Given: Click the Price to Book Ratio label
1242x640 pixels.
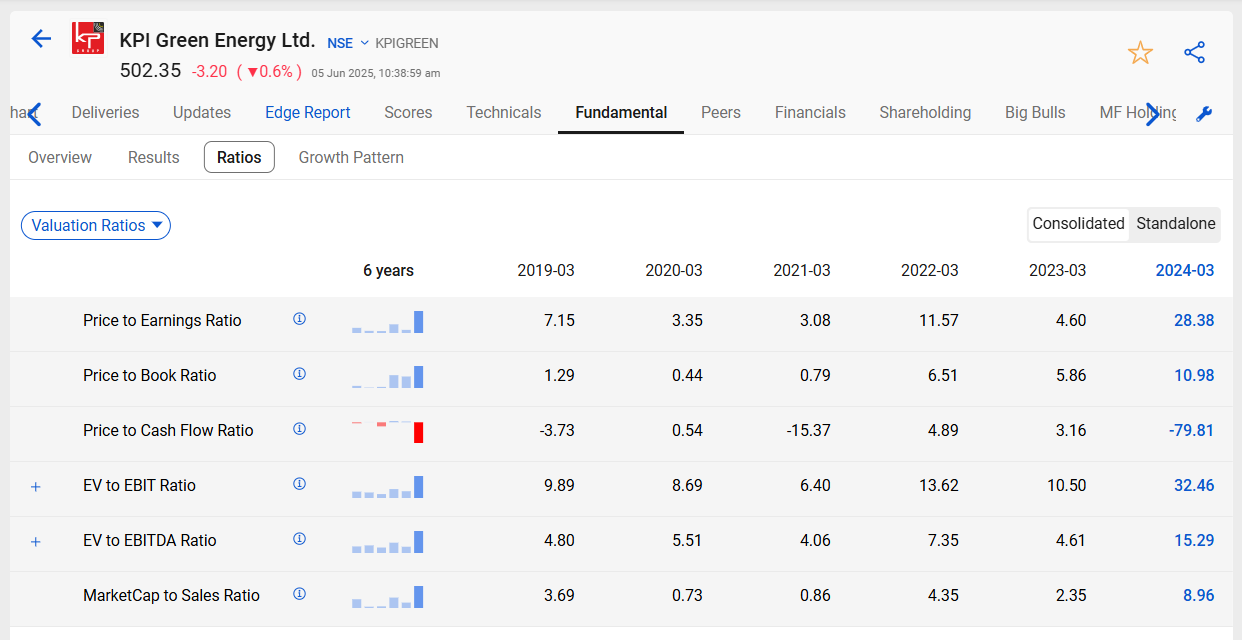Looking at the screenshot, I should 150,376.
